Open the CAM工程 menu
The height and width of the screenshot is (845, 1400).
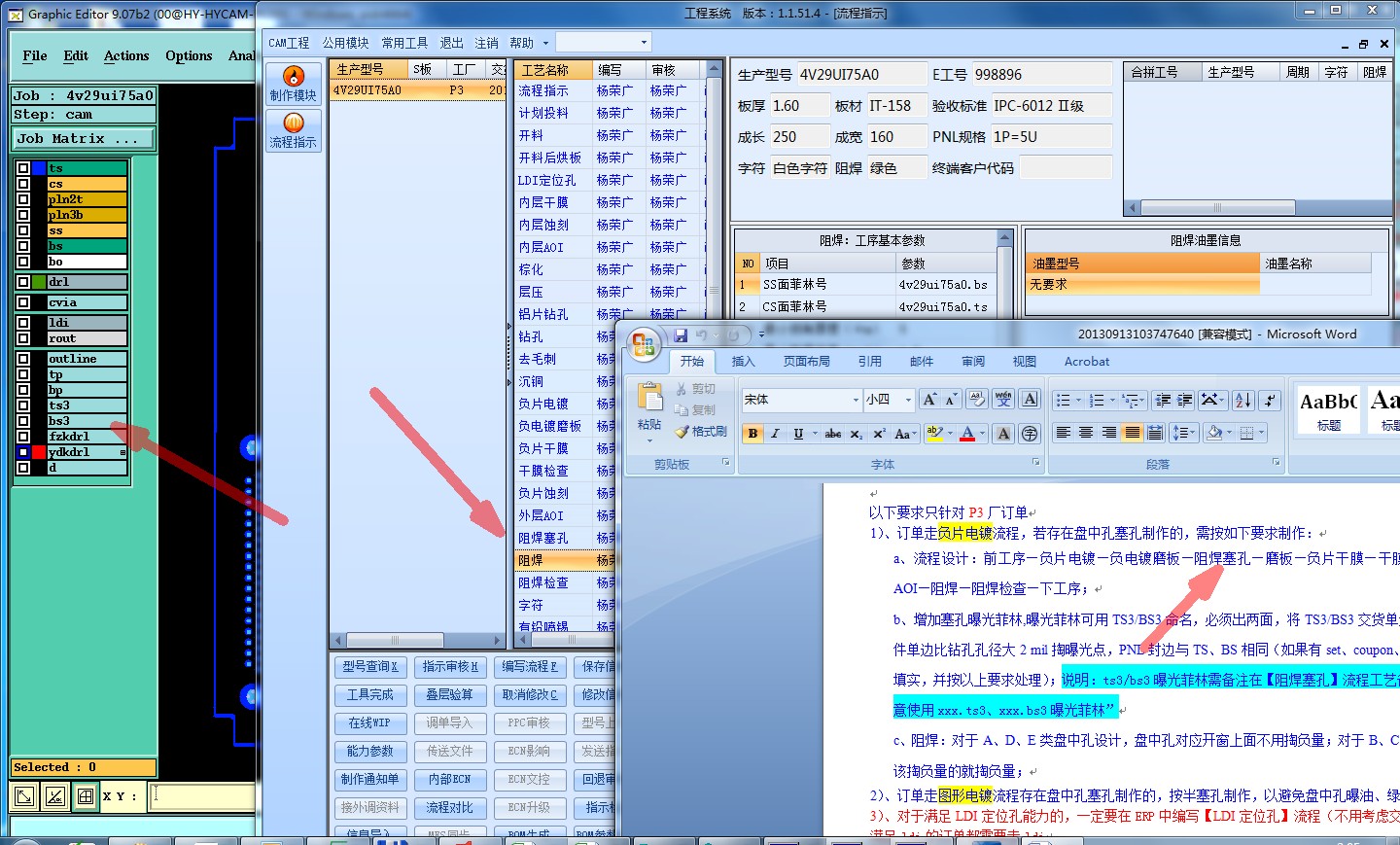[x=289, y=43]
